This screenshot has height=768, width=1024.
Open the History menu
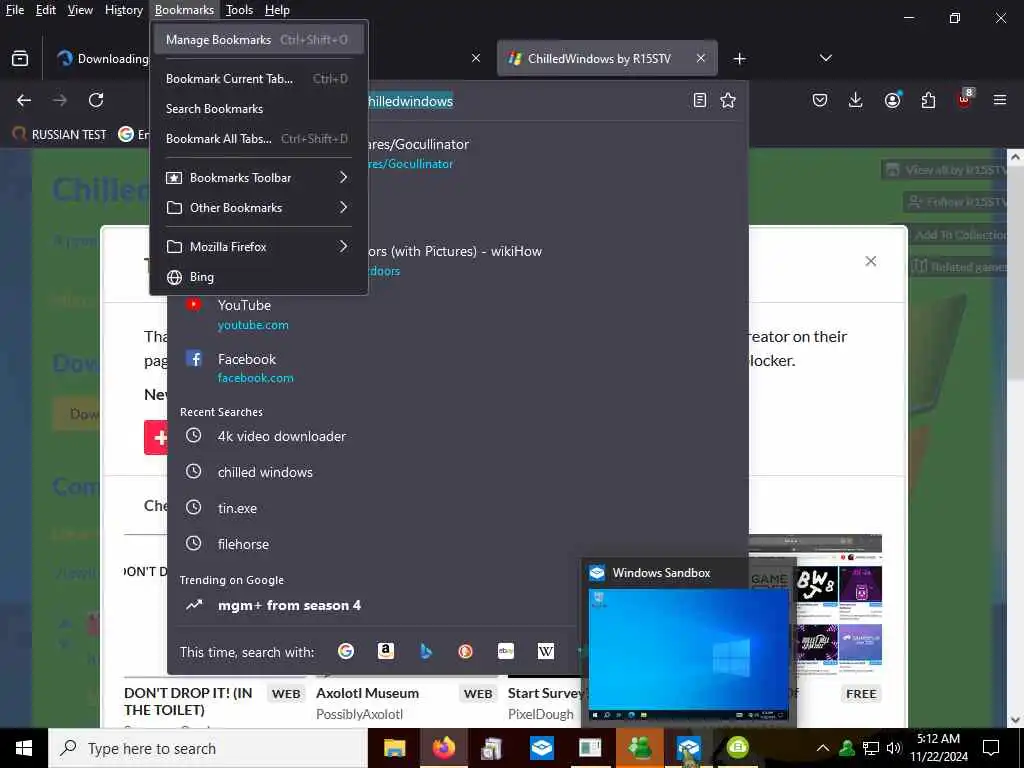[x=124, y=10]
